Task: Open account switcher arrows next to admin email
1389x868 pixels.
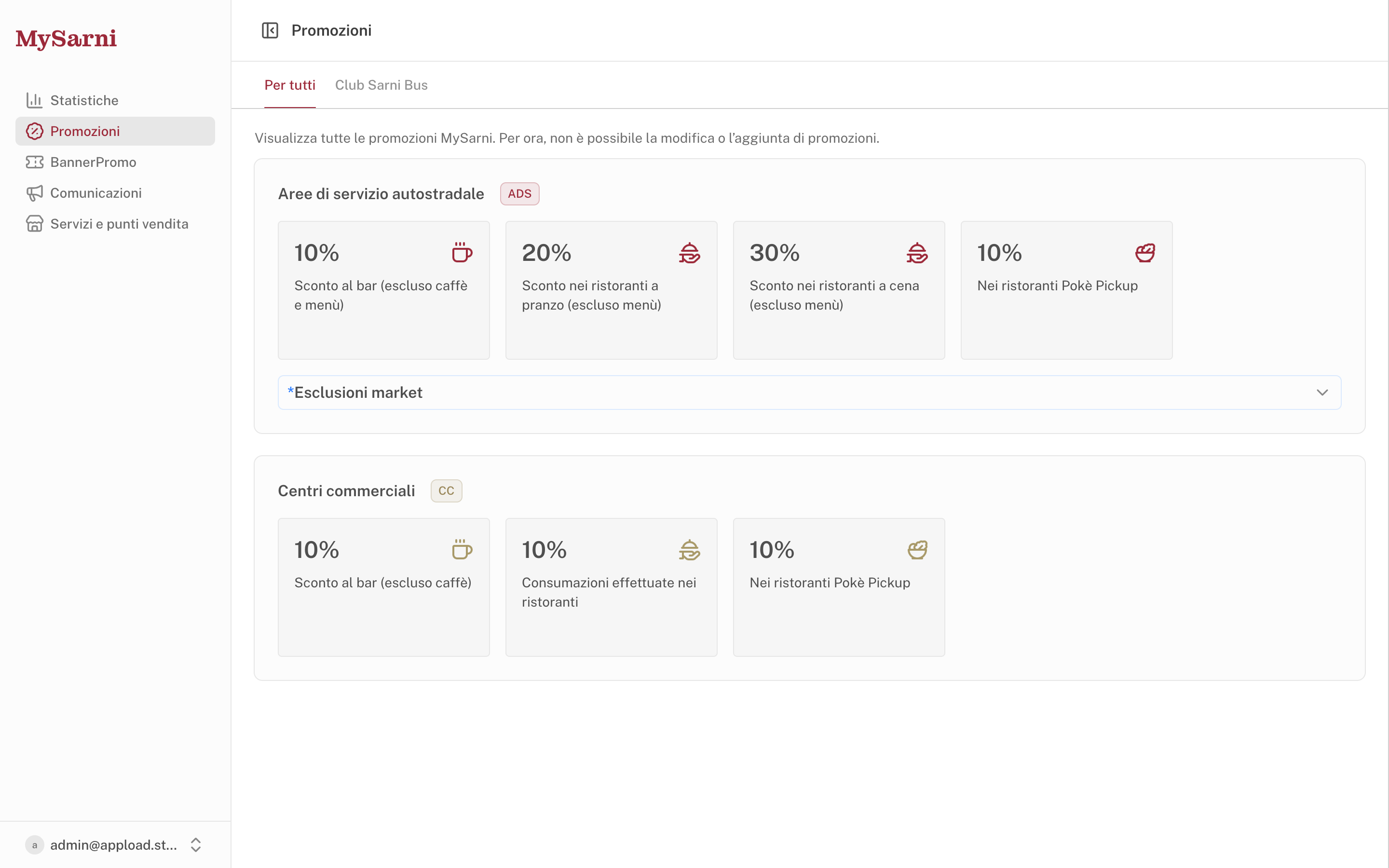Action: (x=196, y=845)
